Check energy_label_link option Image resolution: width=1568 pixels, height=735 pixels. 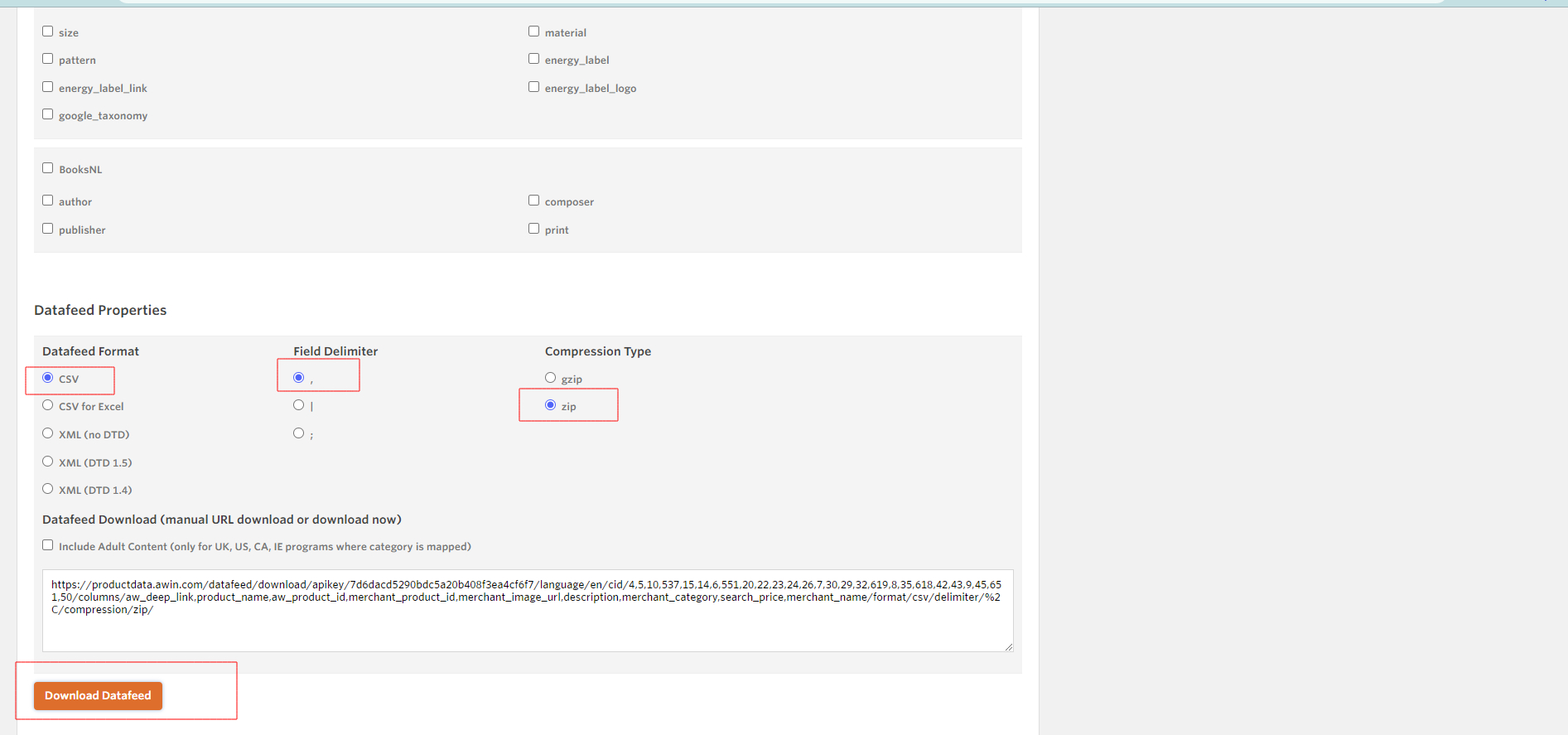48,87
